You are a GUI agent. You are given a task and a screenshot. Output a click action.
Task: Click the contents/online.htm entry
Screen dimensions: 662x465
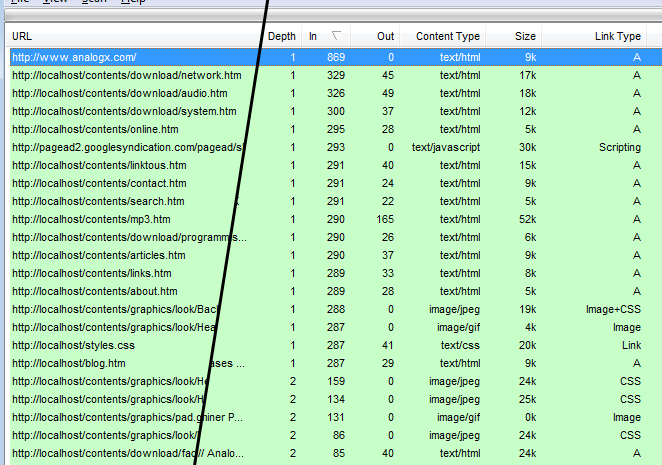point(95,130)
